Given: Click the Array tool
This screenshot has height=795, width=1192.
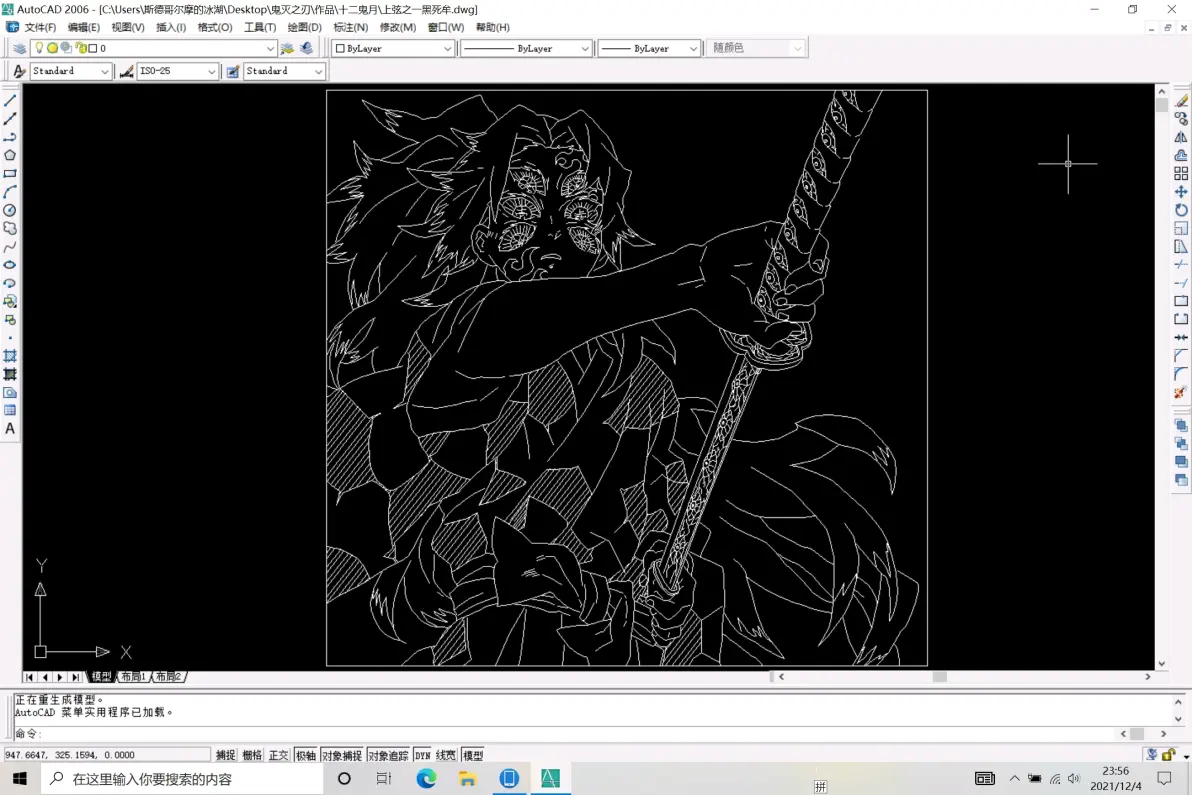Looking at the screenshot, I should click(1181, 174).
